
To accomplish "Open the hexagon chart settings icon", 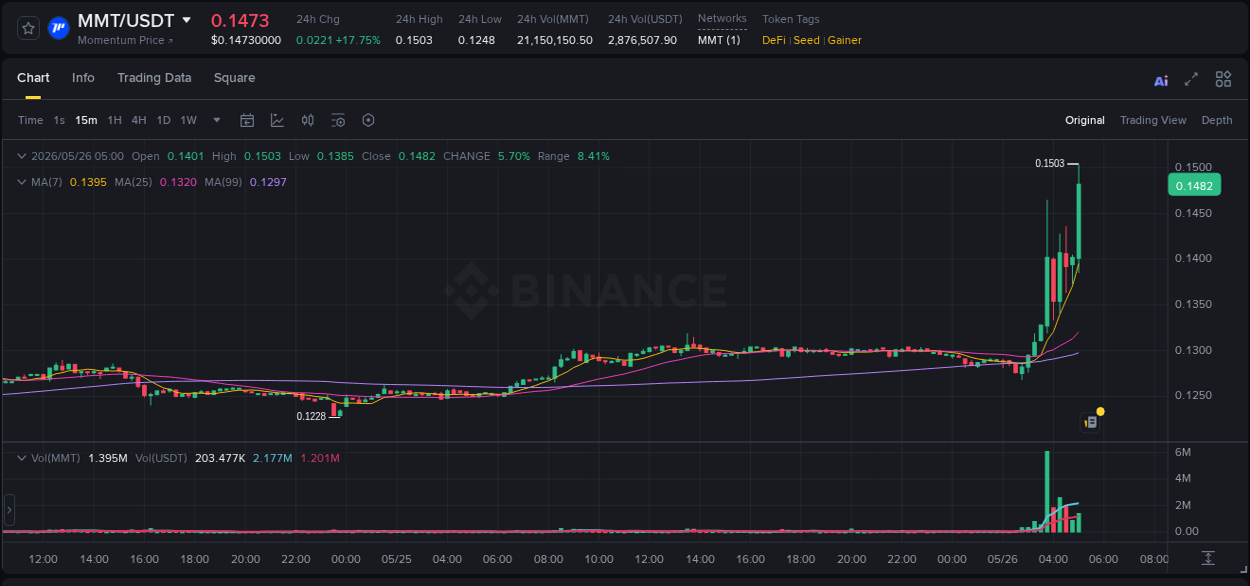I will pos(368,120).
